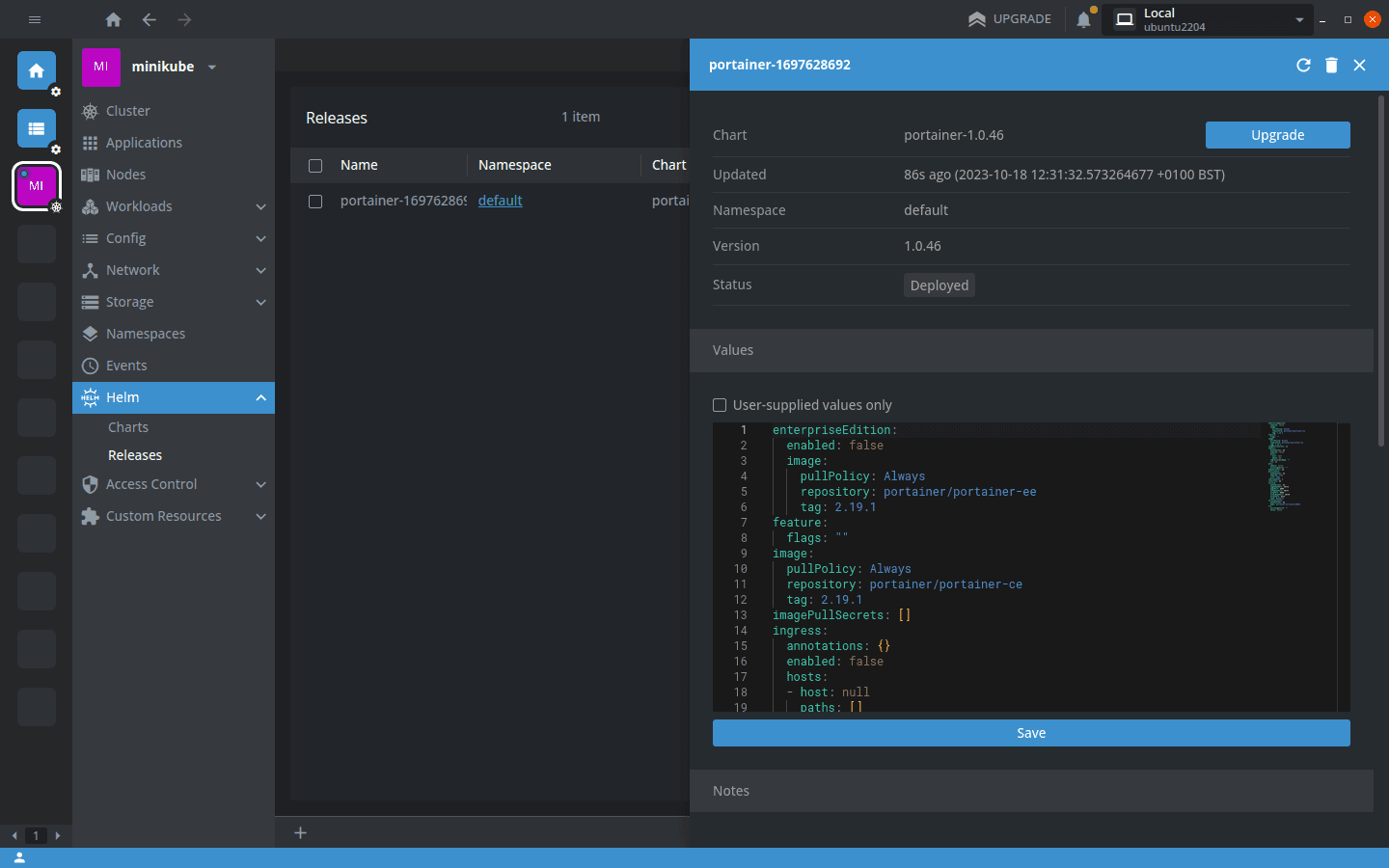
Task: Click the Network icon
Action: coord(90,270)
